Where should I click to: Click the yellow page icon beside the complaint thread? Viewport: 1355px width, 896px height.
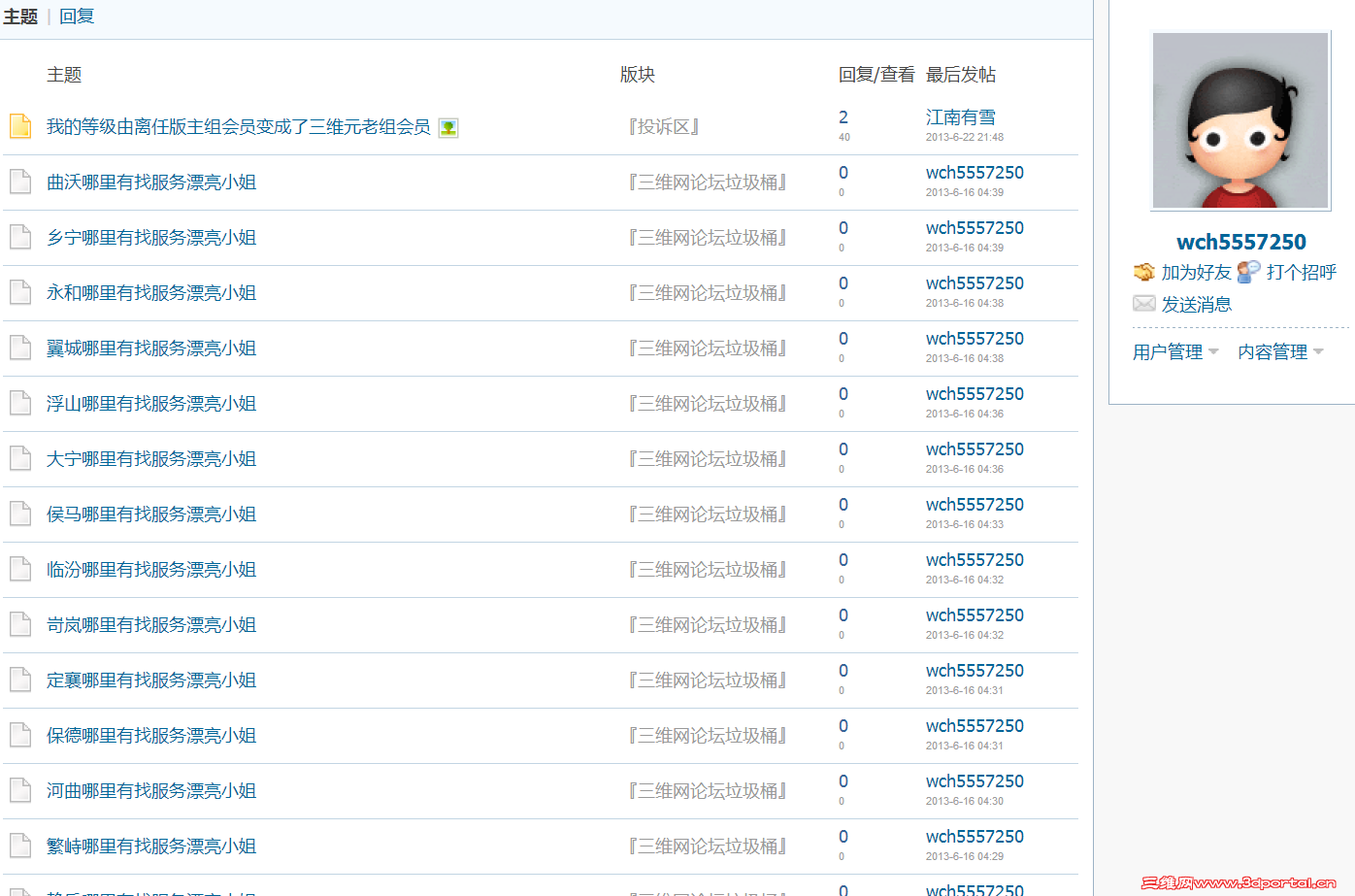[x=19, y=125]
